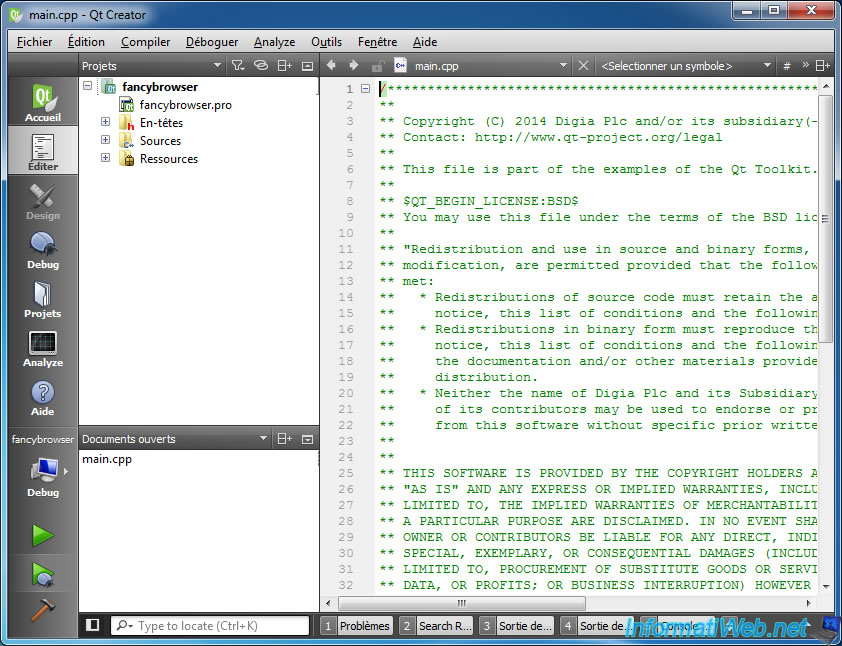Open the filter tree icon in Projets panel
This screenshot has width=842, height=646.
[x=238, y=65]
